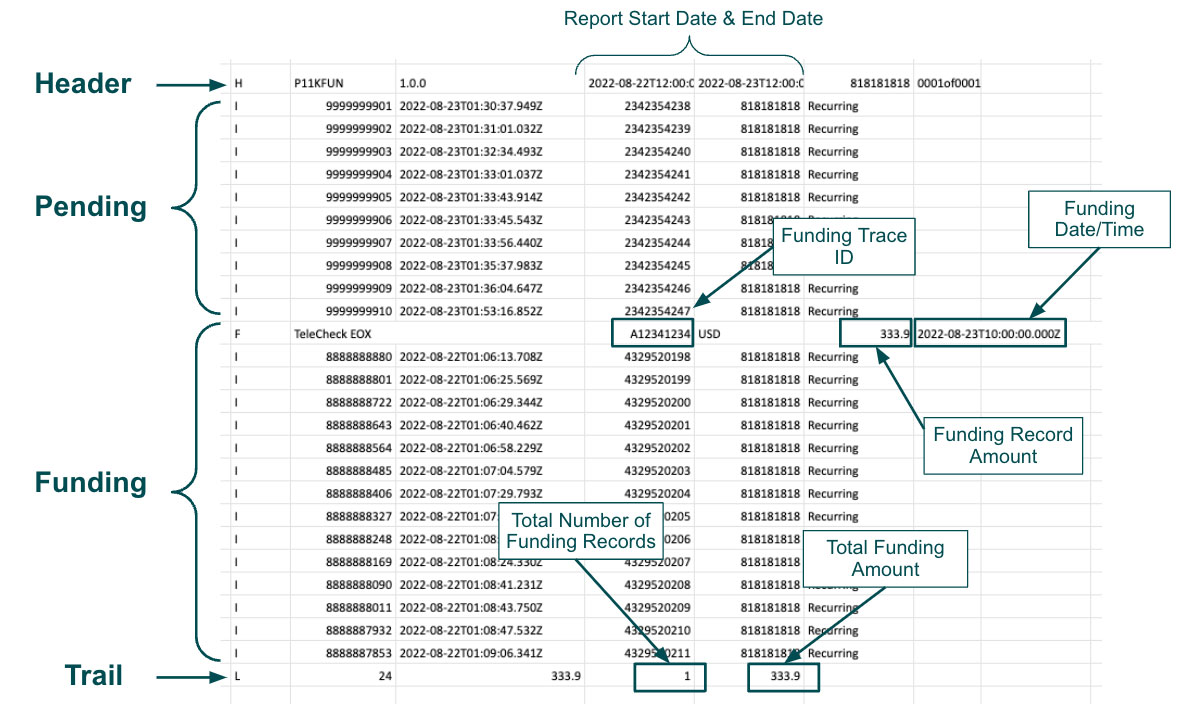Select report start date 2022-08-22T12:00:0 cell
The height and width of the screenshot is (713, 1184).
click(x=640, y=83)
